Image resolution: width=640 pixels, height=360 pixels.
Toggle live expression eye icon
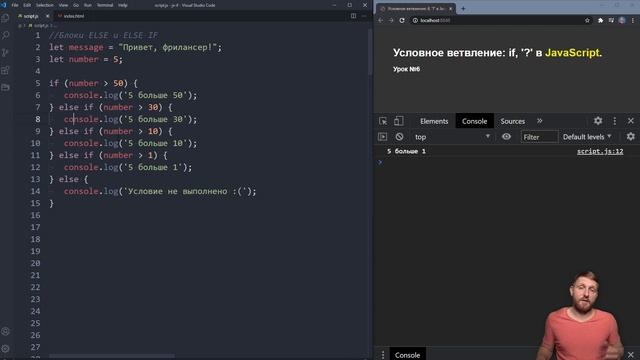pyautogui.click(x=506, y=137)
